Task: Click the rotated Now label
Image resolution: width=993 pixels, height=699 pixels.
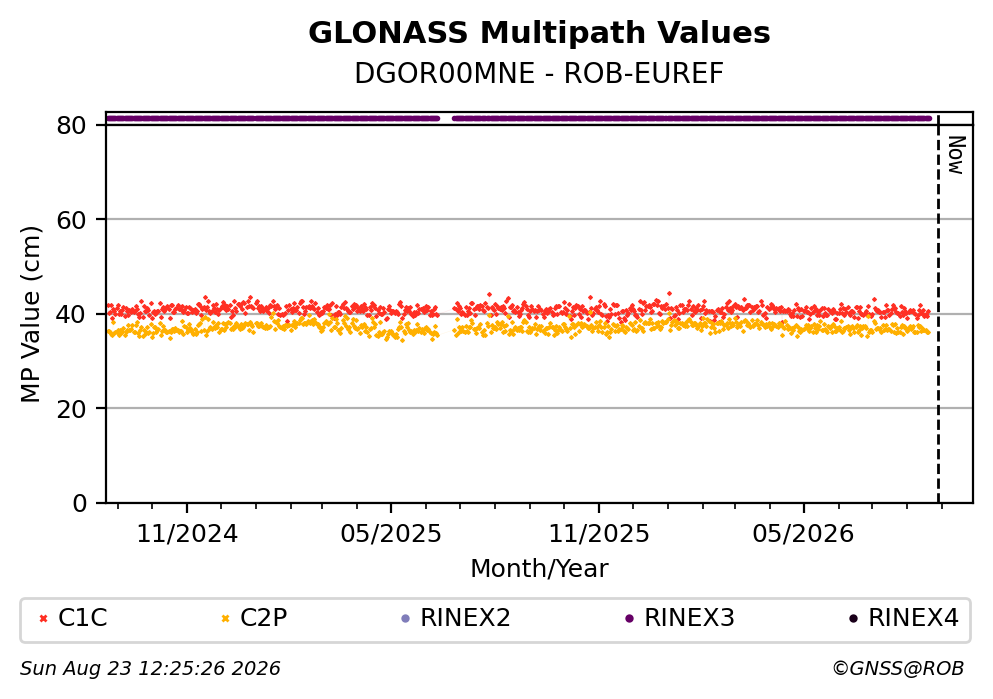Action: (956, 155)
